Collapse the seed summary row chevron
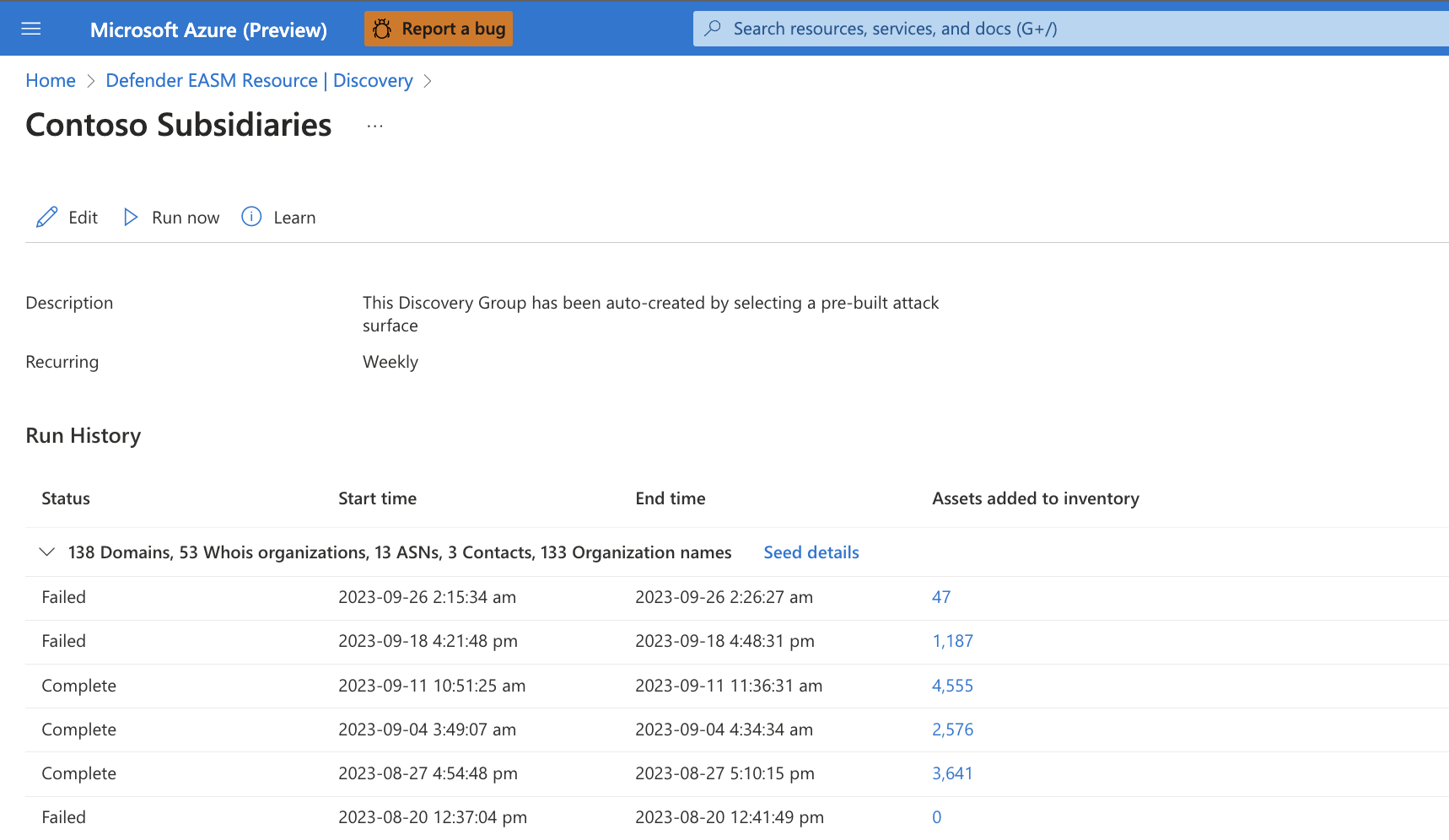Viewport: 1449px width, 840px height. [x=46, y=552]
